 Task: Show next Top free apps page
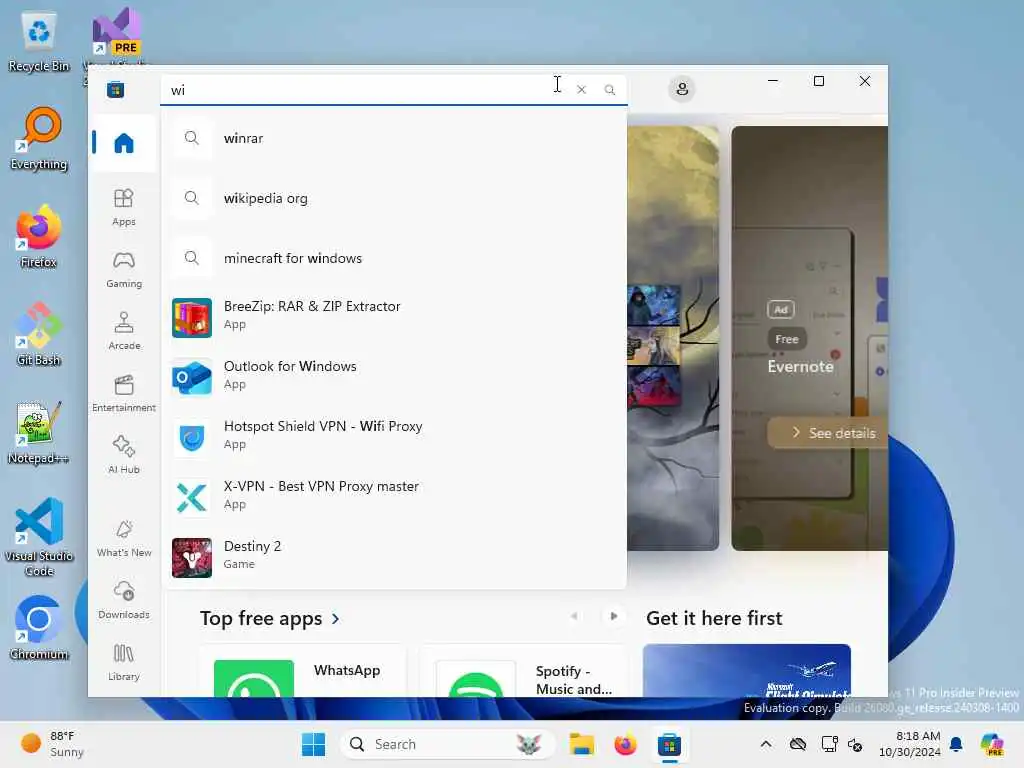click(613, 616)
